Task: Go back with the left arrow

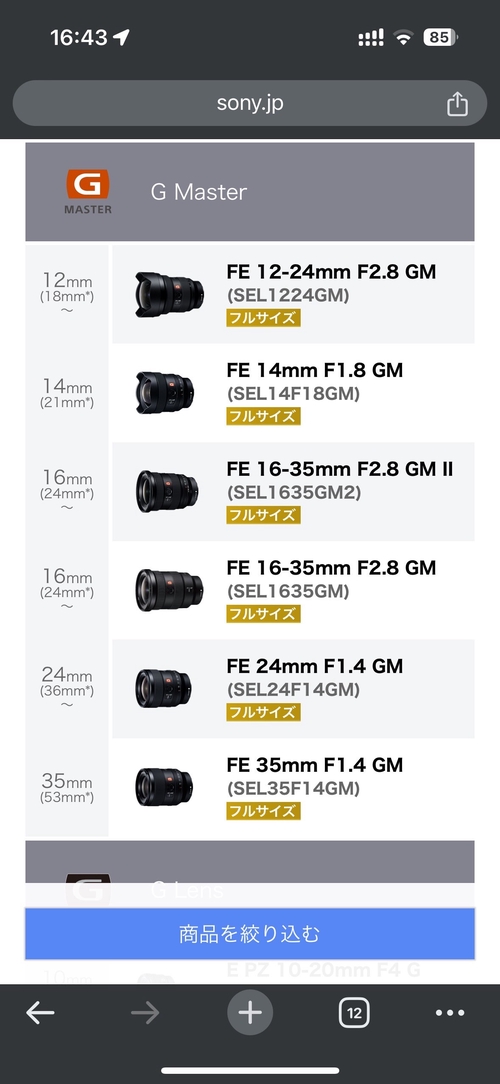Action: click(41, 1013)
